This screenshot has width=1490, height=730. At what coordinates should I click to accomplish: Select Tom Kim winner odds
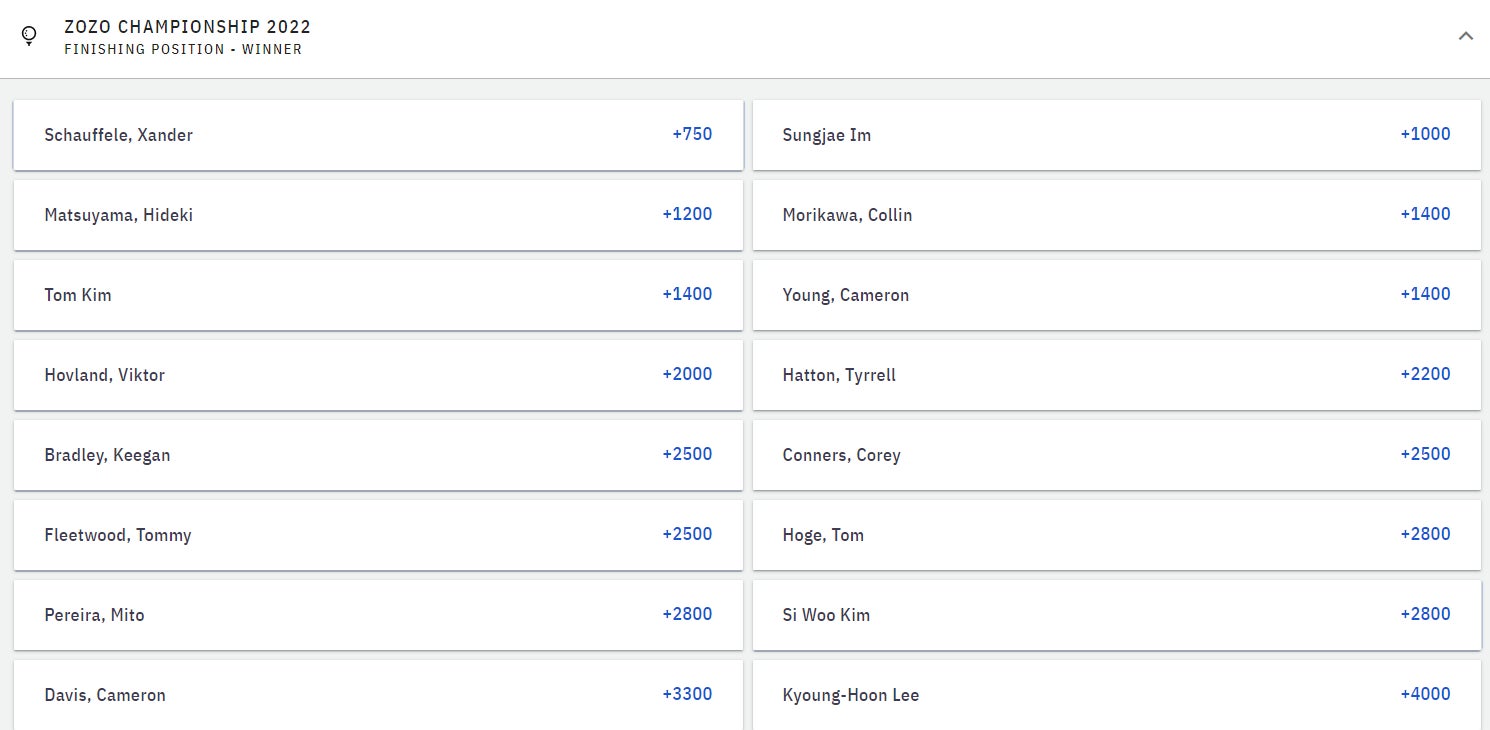tap(378, 295)
